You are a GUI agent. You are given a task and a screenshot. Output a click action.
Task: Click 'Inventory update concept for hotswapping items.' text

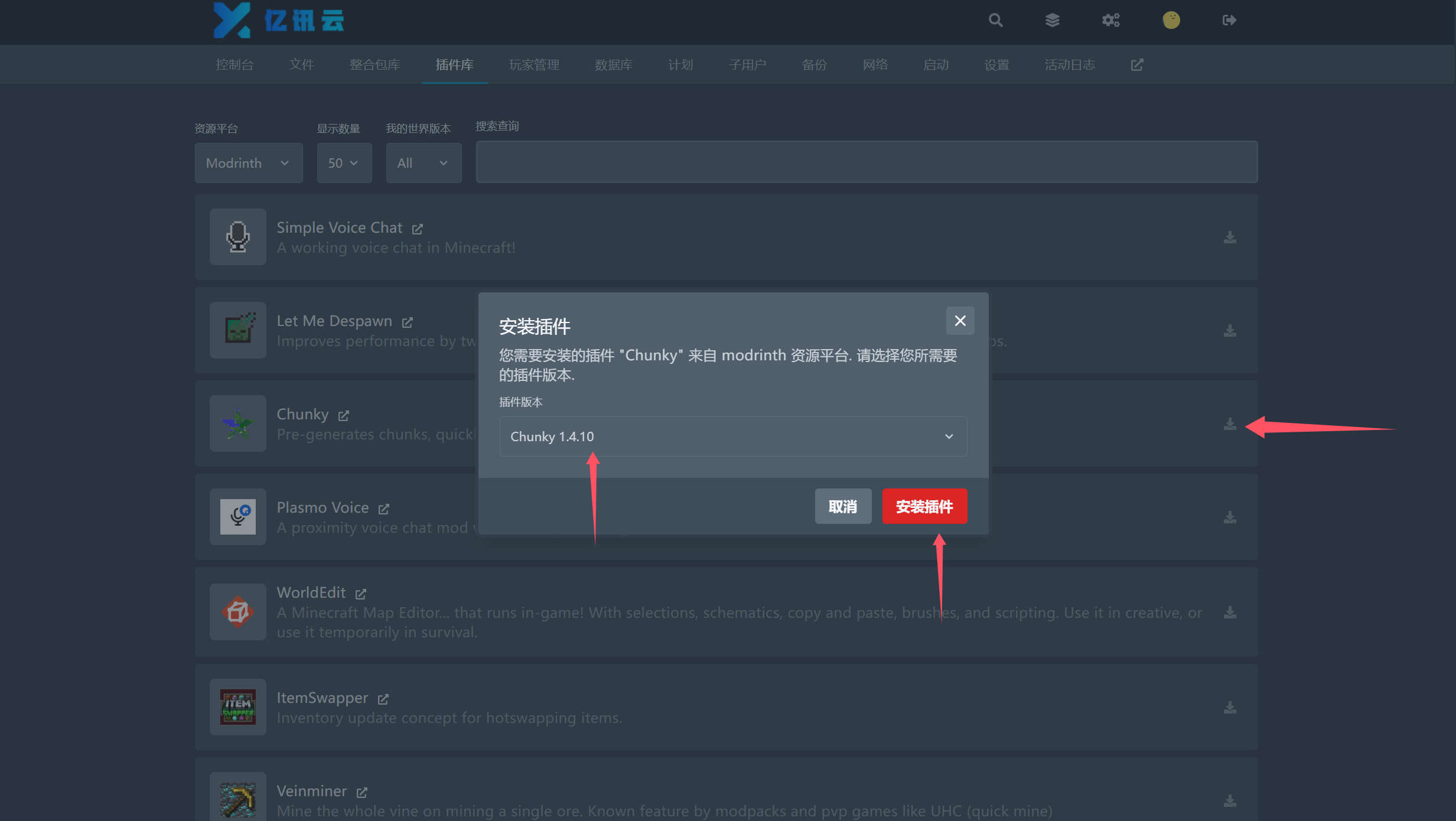(449, 718)
